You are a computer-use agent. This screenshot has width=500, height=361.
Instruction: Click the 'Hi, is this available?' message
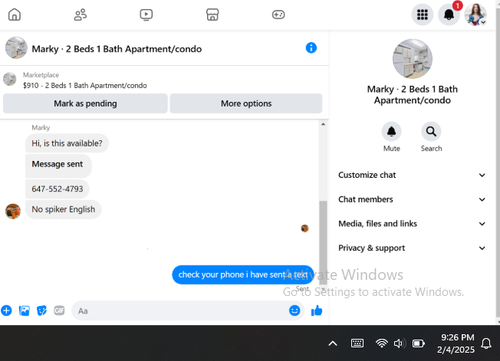67,143
